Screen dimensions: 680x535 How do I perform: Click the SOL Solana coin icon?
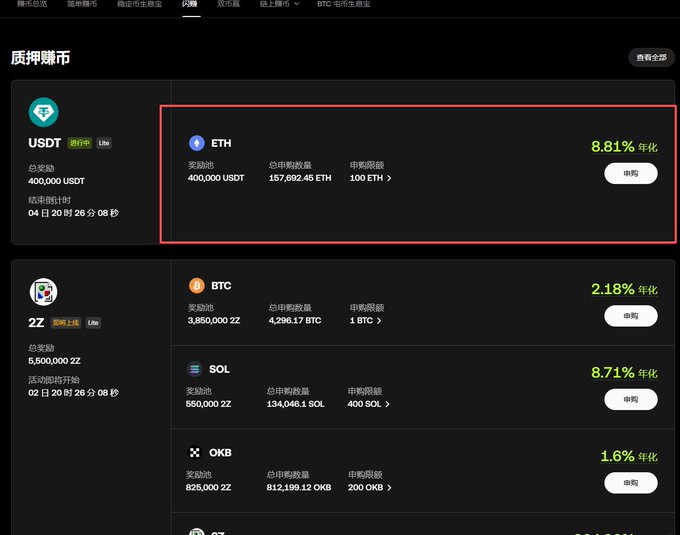tap(194, 369)
